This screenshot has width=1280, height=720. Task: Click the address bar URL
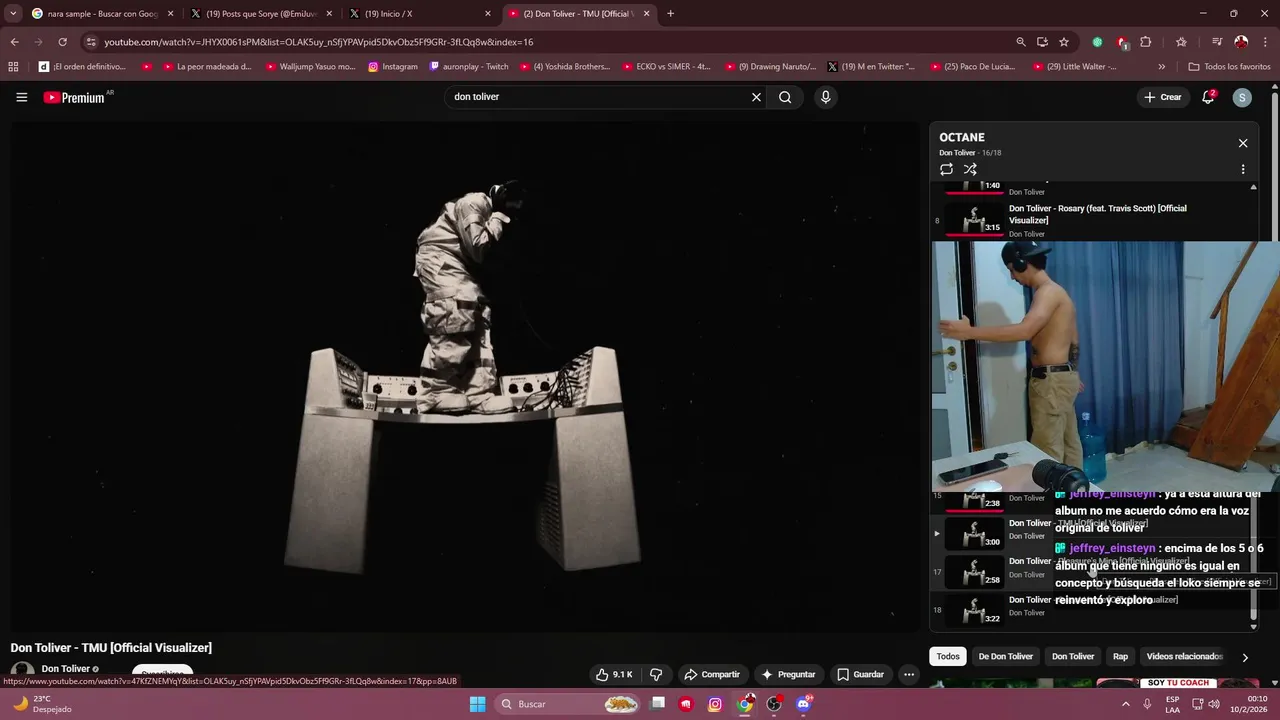pos(318,42)
